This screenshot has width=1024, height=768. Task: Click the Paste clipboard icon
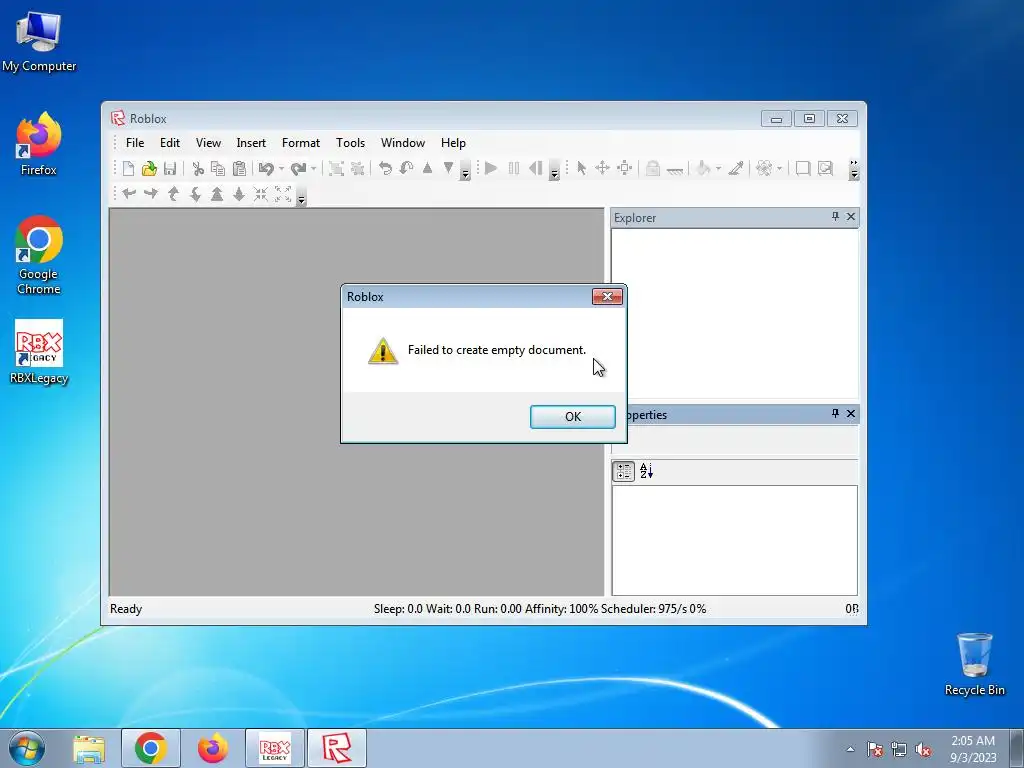pyautogui.click(x=240, y=168)
